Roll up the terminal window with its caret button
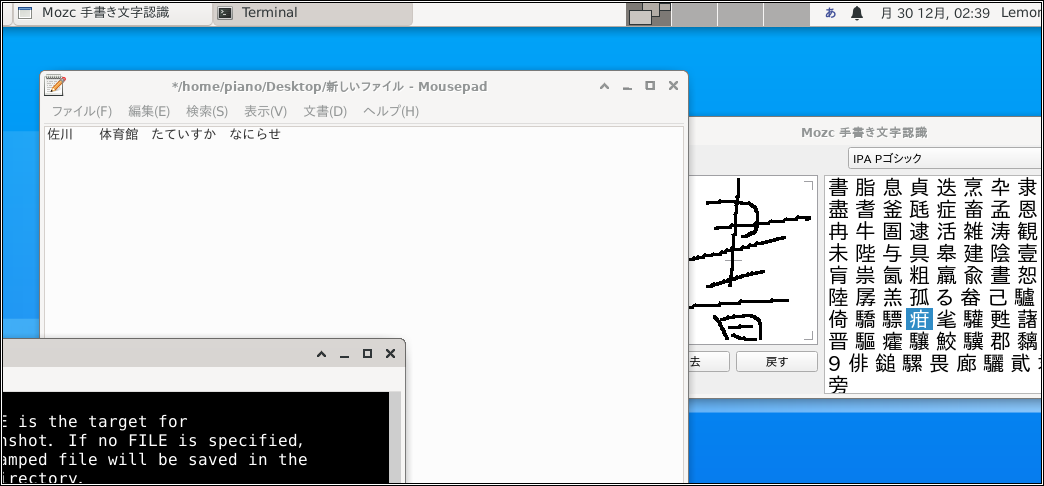1044x486 pixels. [x=322, y=354]
